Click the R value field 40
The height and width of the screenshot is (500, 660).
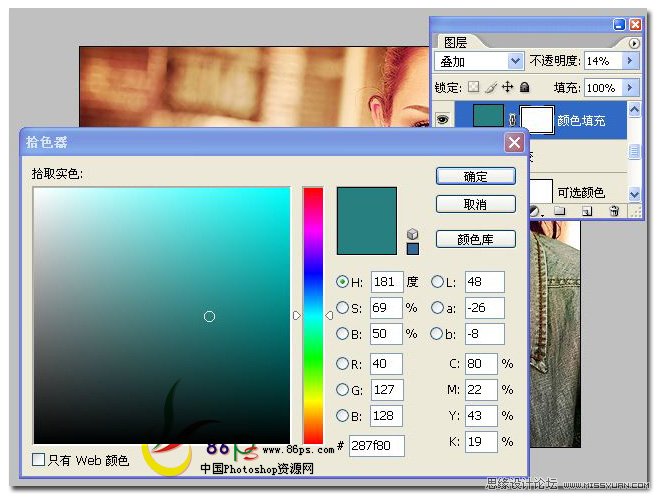point(386,364)
